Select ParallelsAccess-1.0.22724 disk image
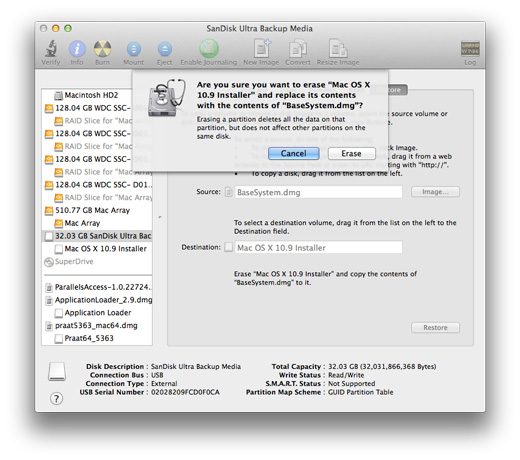Viewport: 520px width, 460px height. click(97, 287)
